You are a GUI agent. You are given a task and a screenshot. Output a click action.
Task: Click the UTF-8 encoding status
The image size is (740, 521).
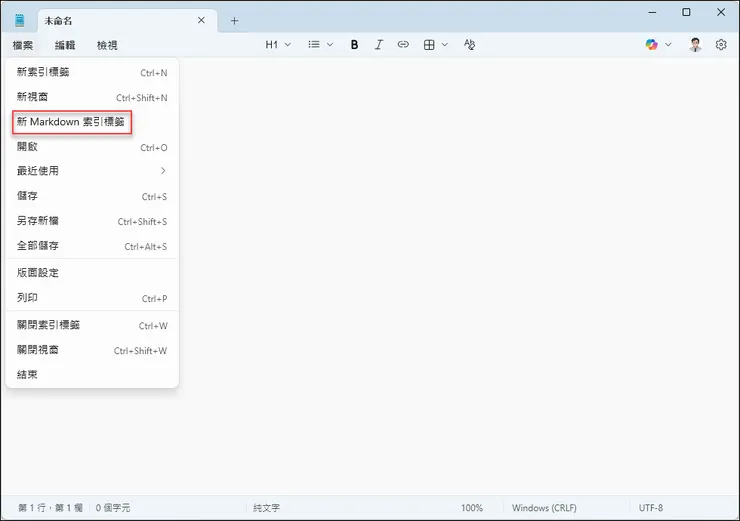tap(651, 508)
